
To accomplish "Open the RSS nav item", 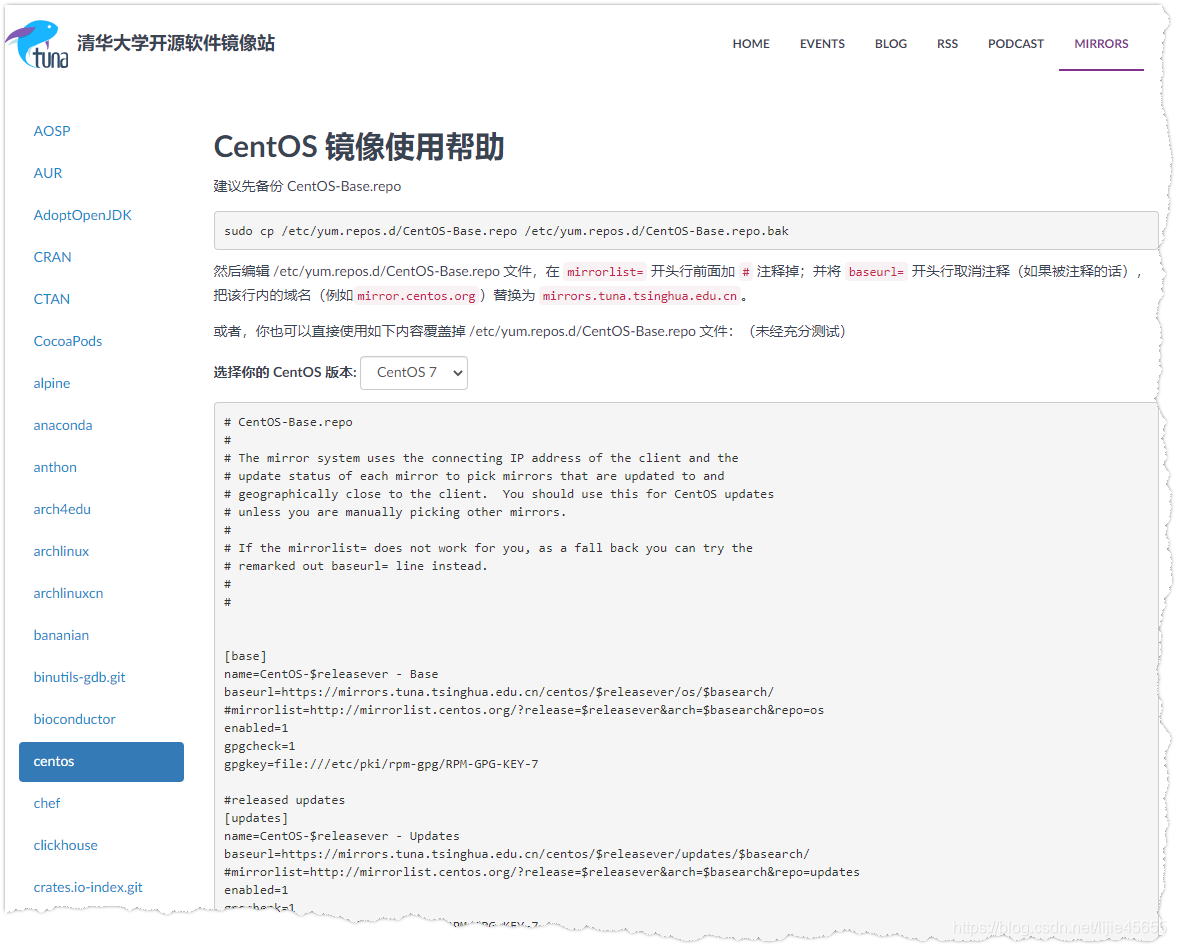I will [947, 44].
